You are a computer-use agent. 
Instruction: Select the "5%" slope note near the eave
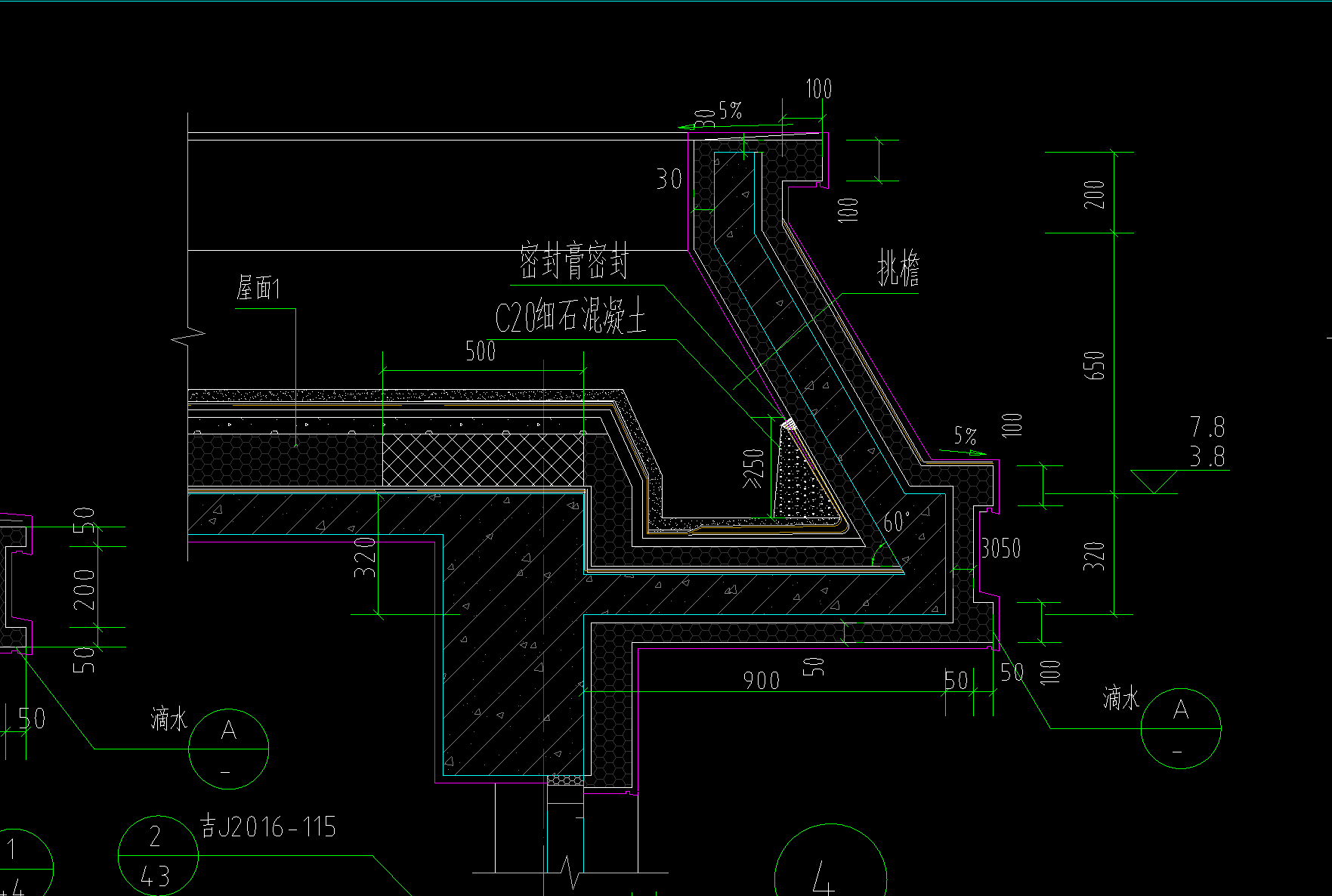966,436
